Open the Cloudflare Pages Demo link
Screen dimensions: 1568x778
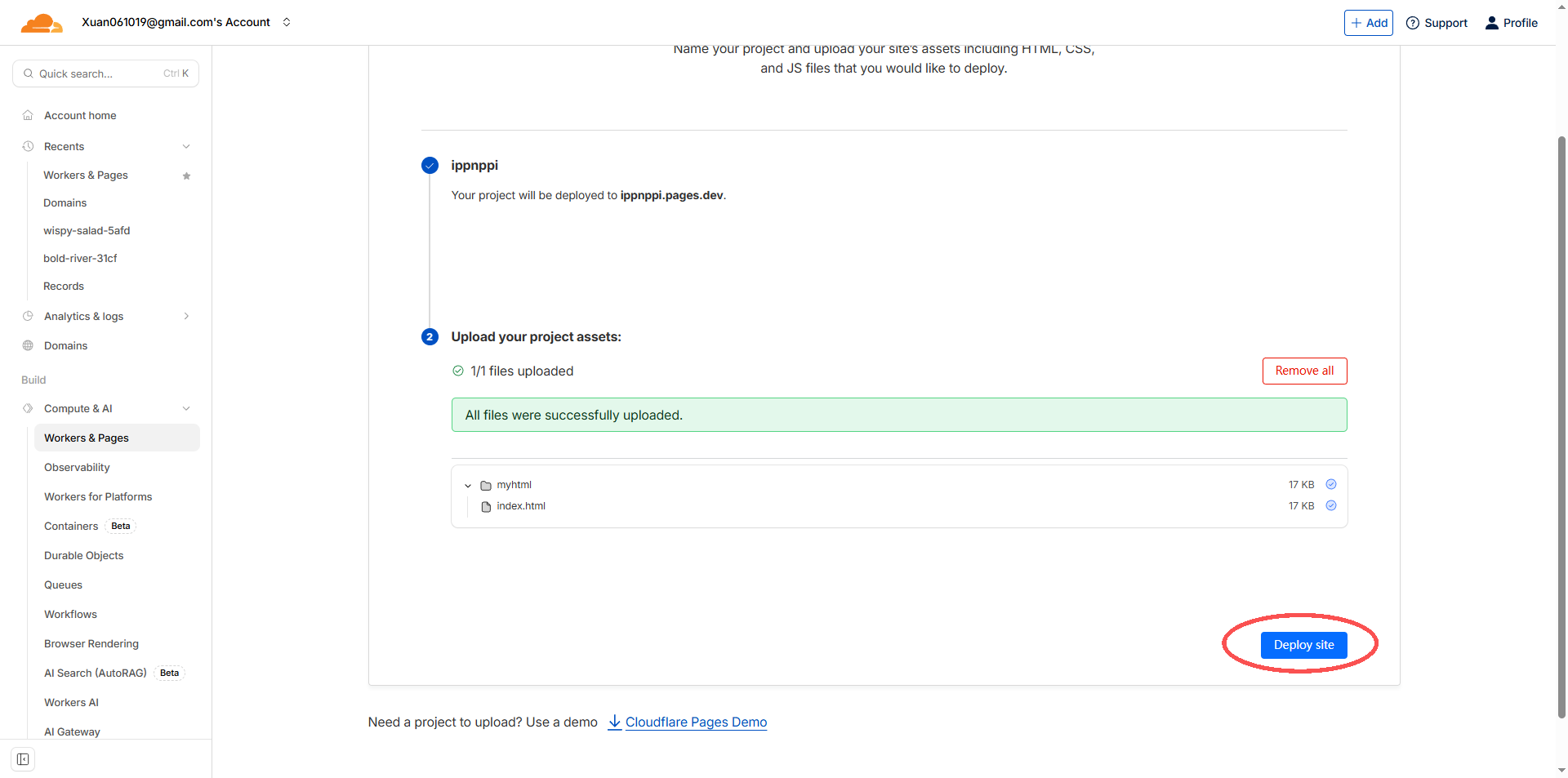click(696, 722)
